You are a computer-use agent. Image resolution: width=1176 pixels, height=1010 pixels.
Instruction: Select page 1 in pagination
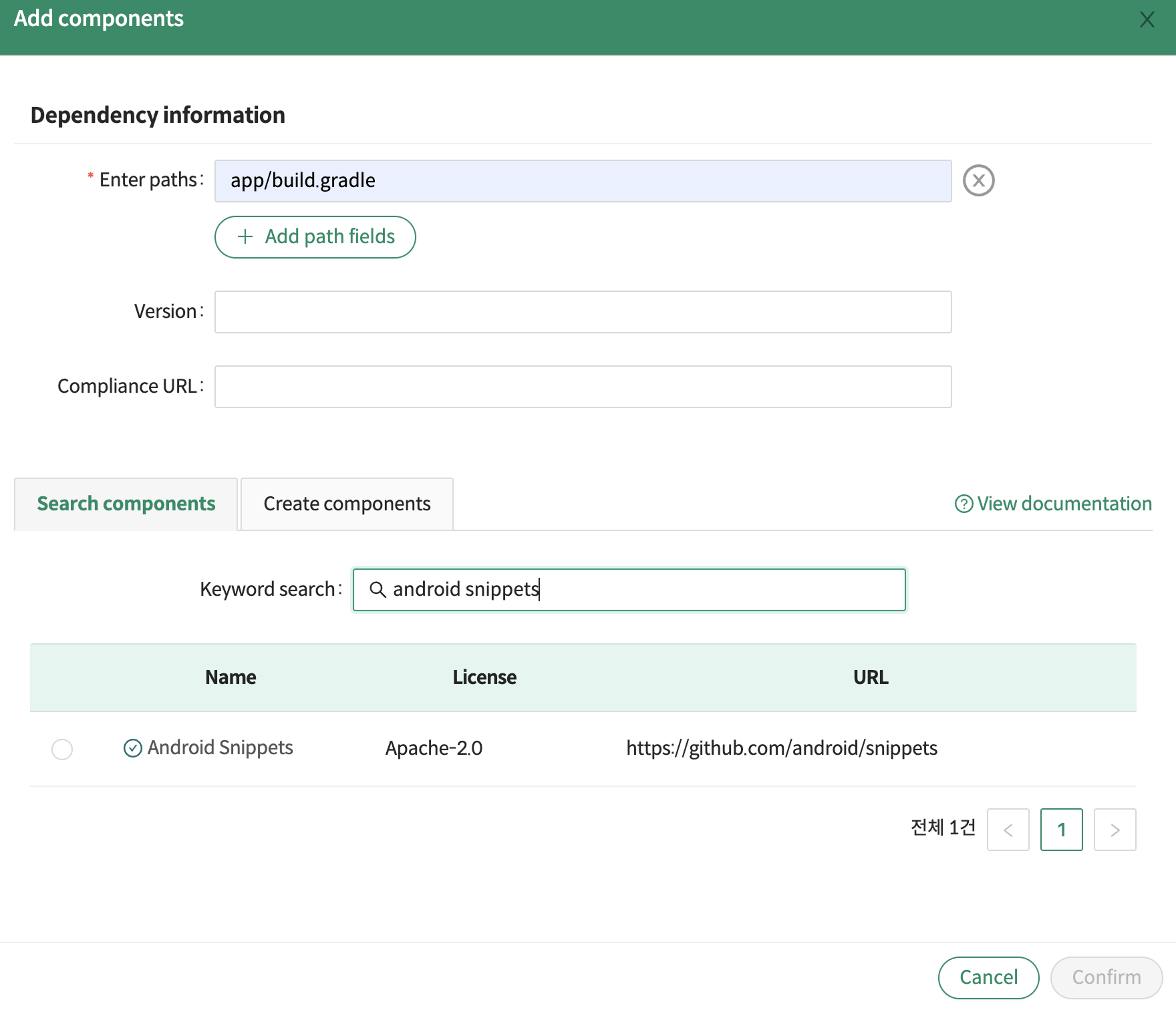[x=1061, y=830]
